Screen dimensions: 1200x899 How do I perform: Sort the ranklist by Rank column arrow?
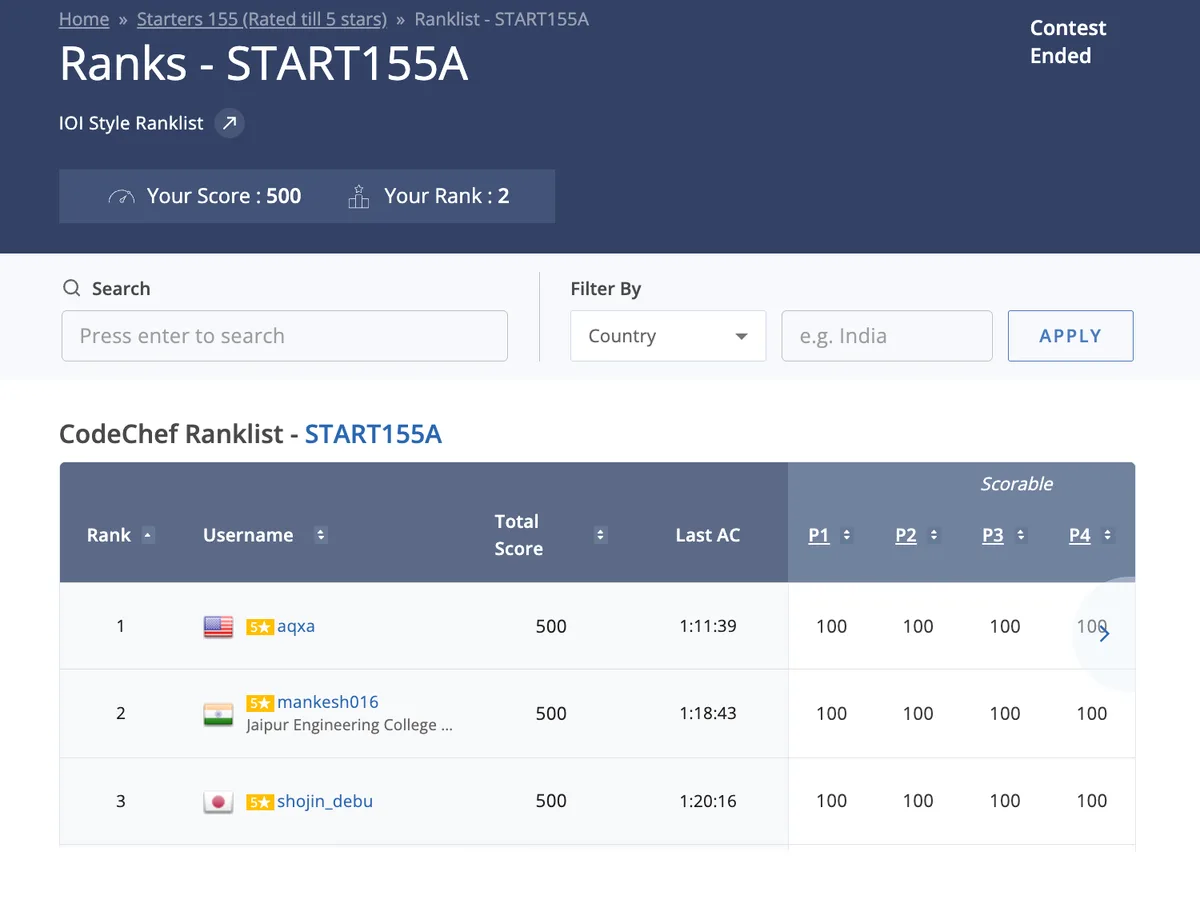148,535
